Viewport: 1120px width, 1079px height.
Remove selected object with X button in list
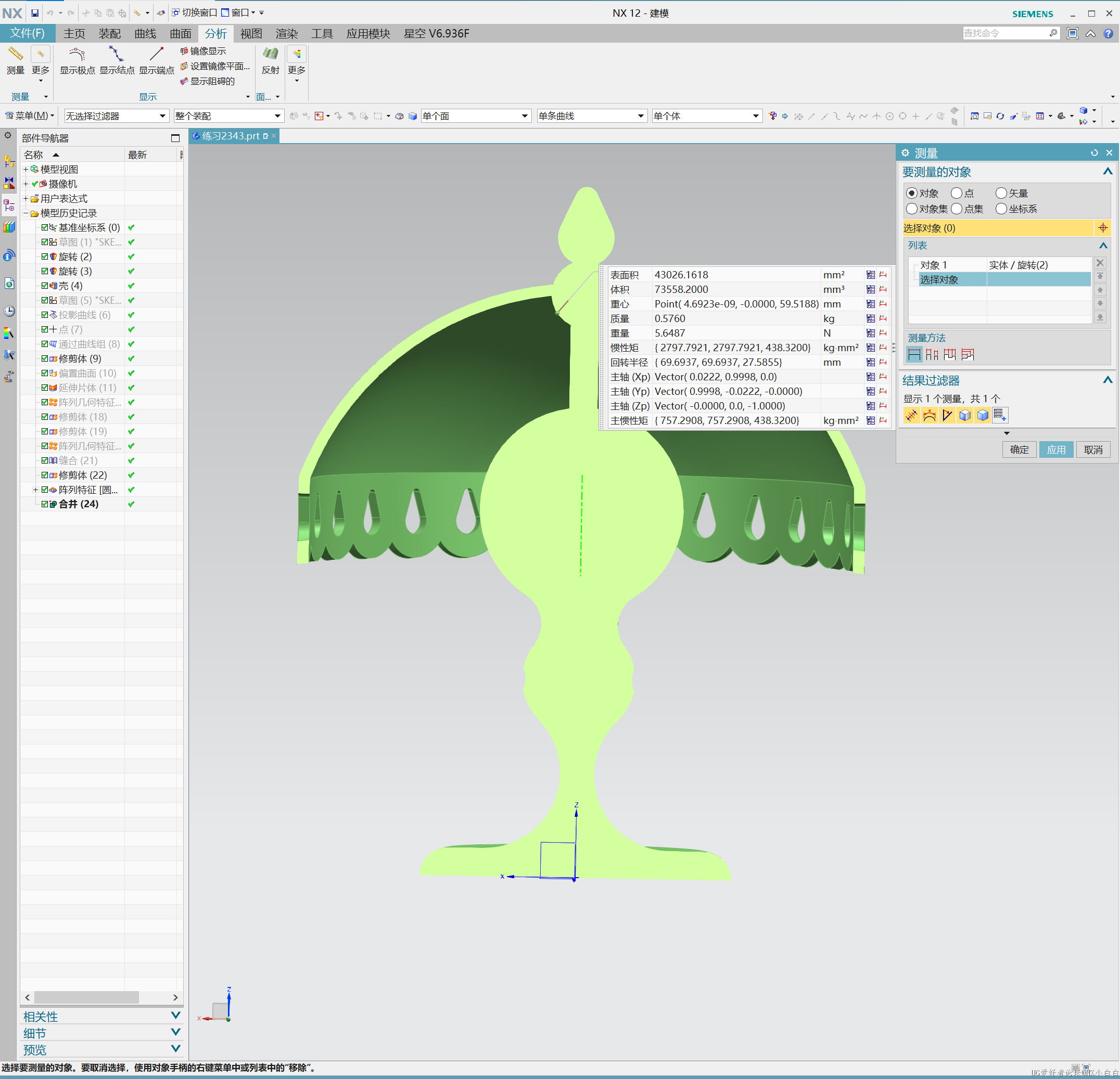pos(1100,263)
